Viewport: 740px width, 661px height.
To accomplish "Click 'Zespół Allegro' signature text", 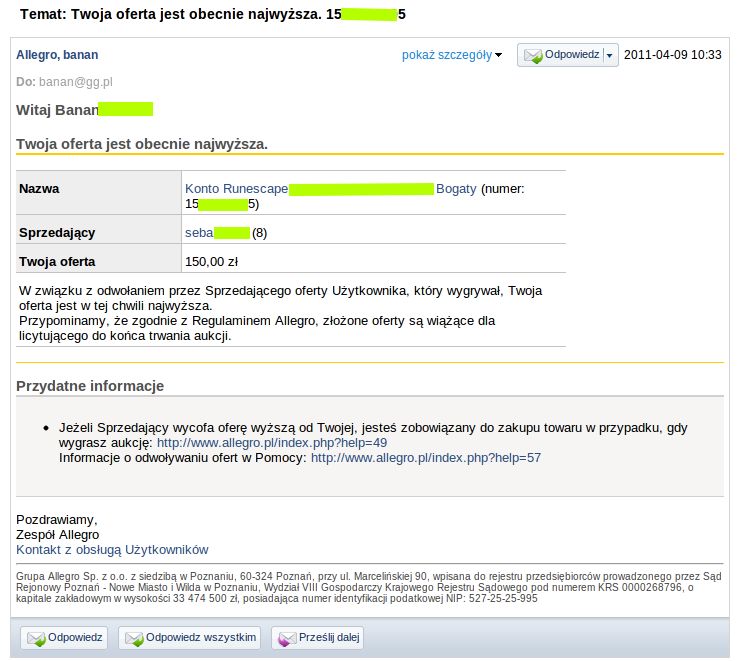I will [58, 535].
